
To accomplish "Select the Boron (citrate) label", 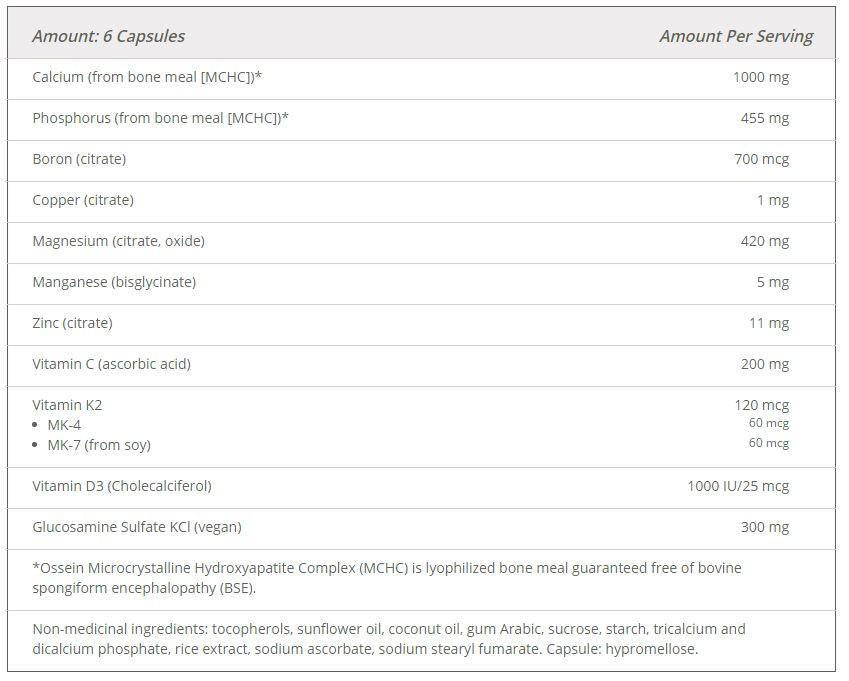I will 79,159.
